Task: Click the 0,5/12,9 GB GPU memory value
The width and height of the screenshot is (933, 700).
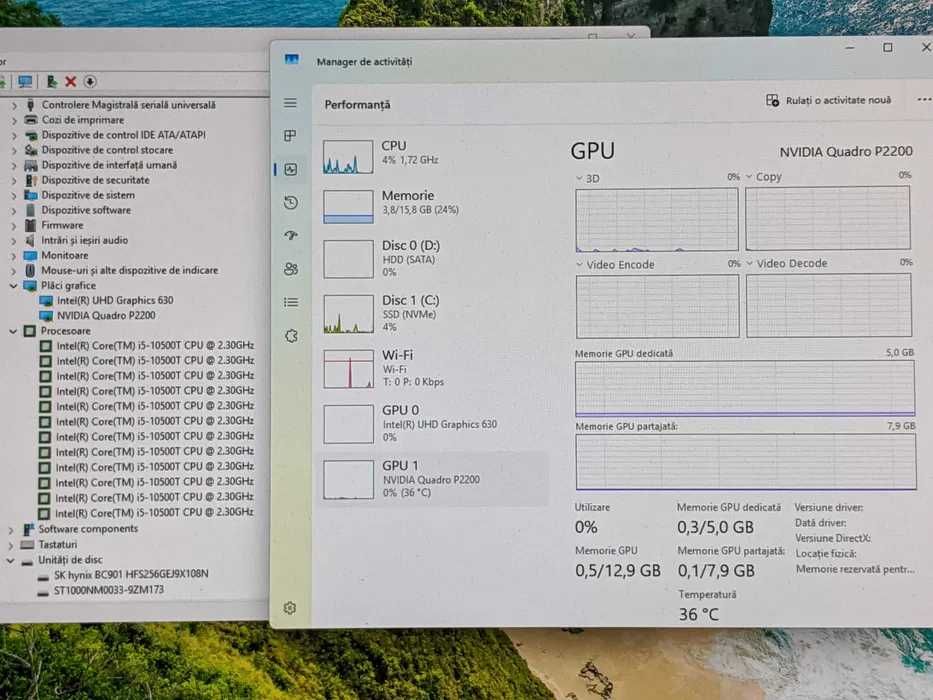Action: pos(618,571)
